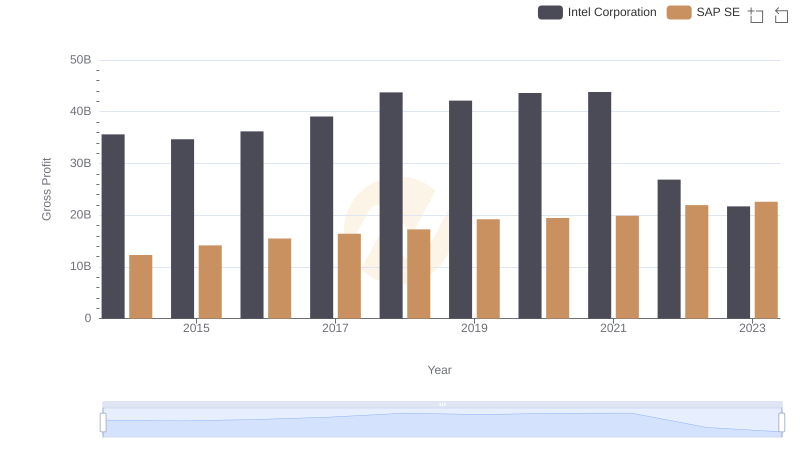Screen dimensions: 800x461
Task: Click the Intel Corporation legend color swatch
Action: click(x=550, y=12)
